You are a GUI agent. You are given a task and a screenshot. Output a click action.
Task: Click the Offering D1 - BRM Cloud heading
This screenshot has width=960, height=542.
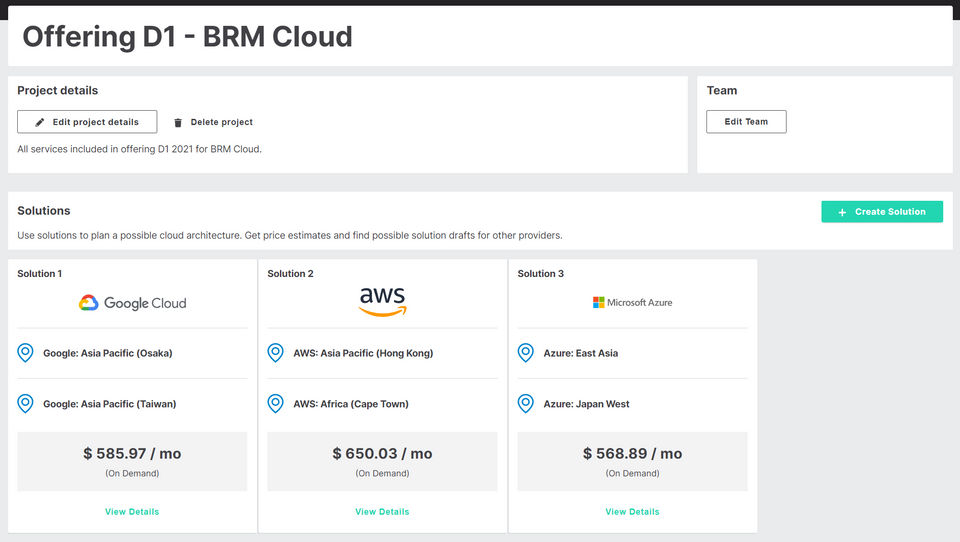click(x=187, y=36)
